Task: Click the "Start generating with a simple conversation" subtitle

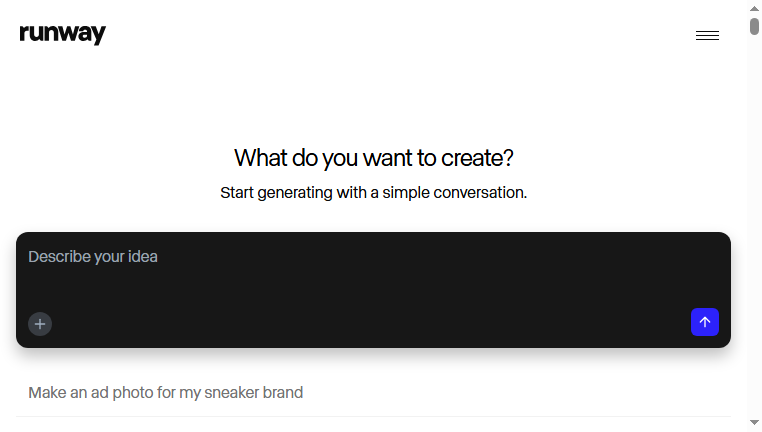Action: 373,193
